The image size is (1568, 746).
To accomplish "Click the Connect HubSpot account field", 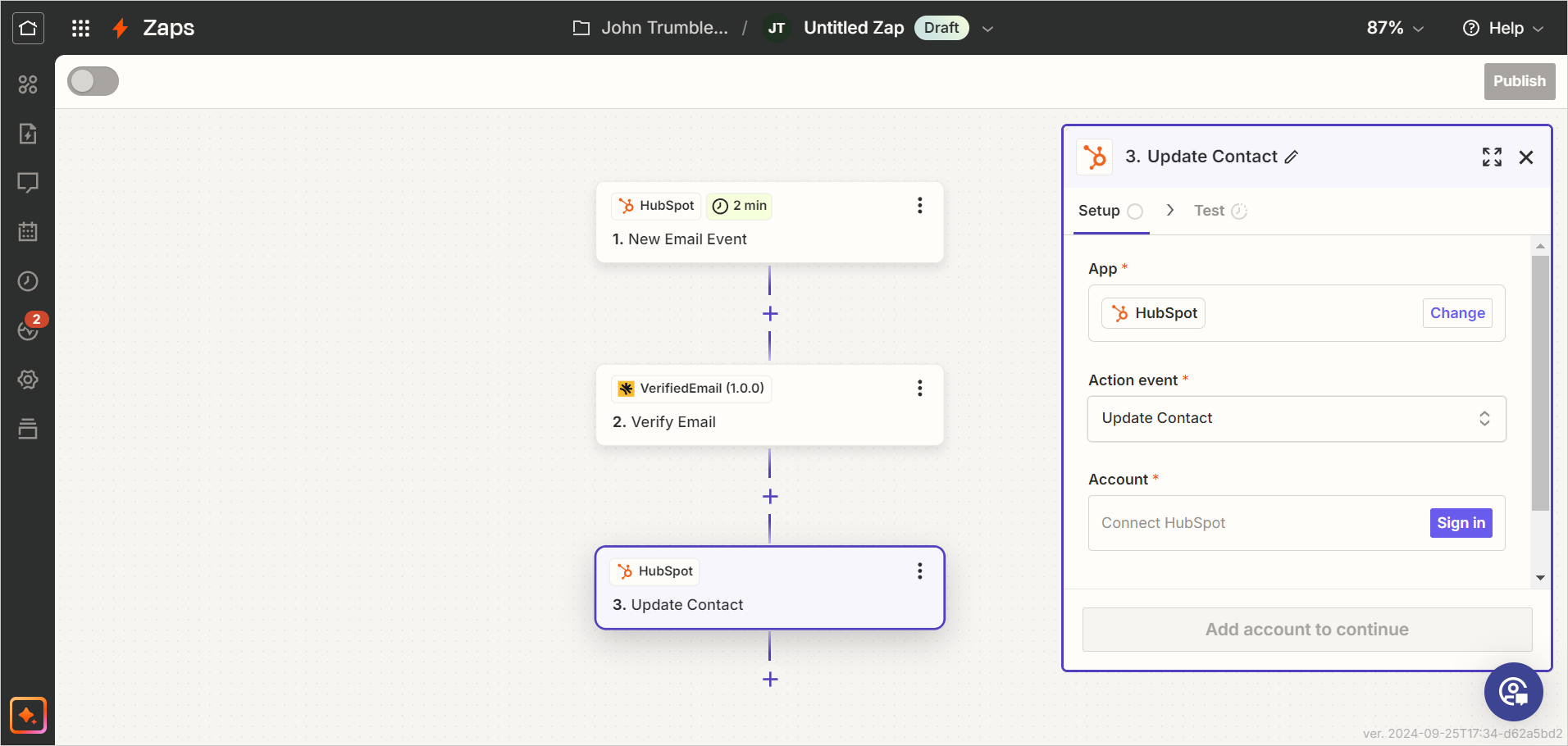I will 1297,523.
